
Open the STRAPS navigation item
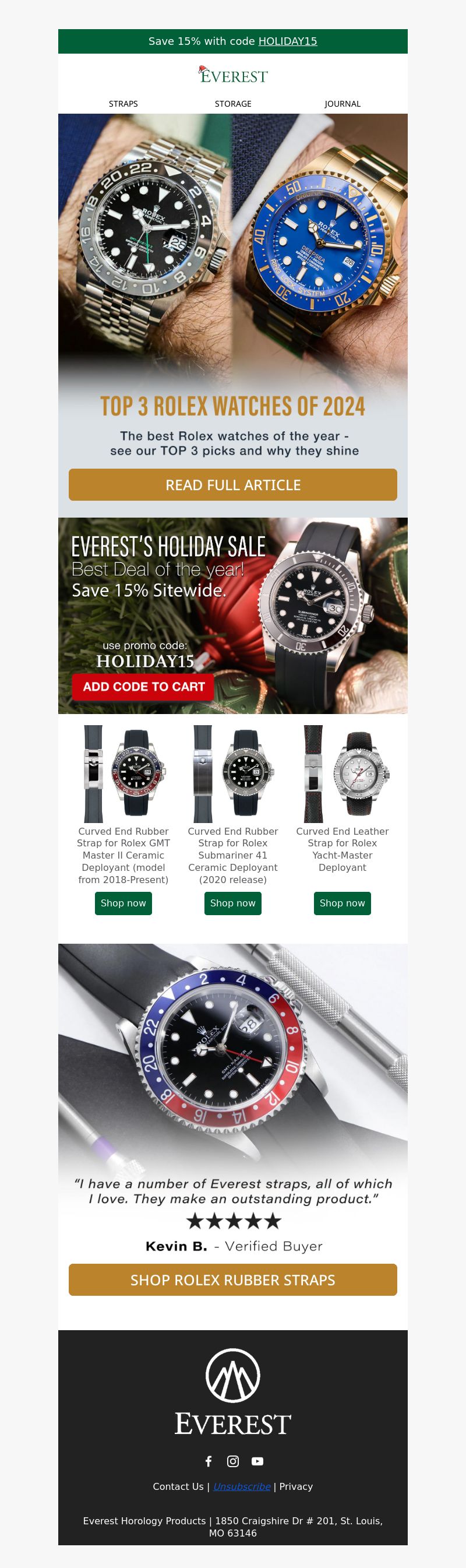123,104
